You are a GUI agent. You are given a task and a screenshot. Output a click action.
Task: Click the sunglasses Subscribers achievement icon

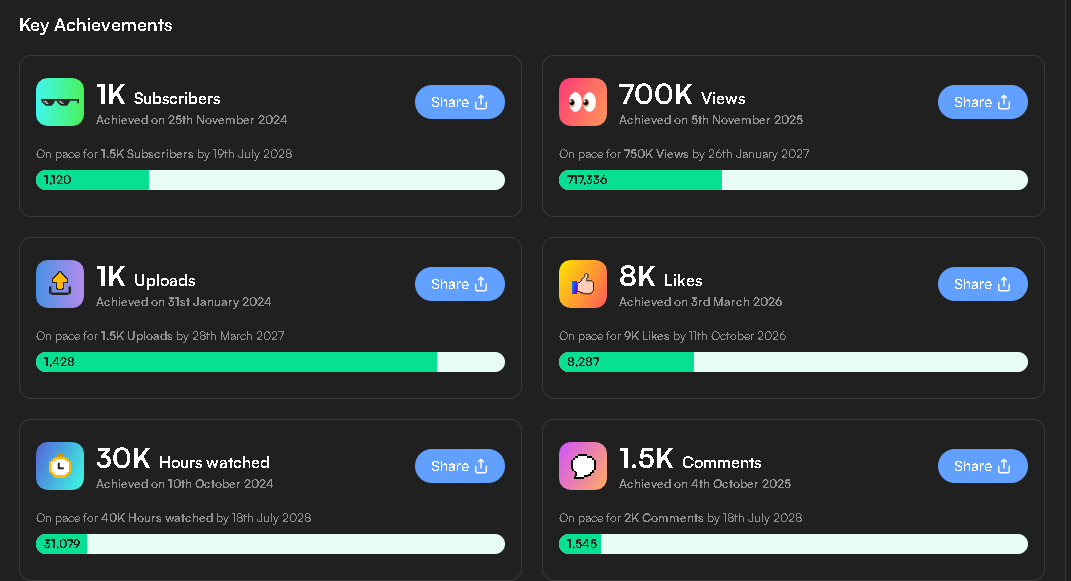coord(60,102)
